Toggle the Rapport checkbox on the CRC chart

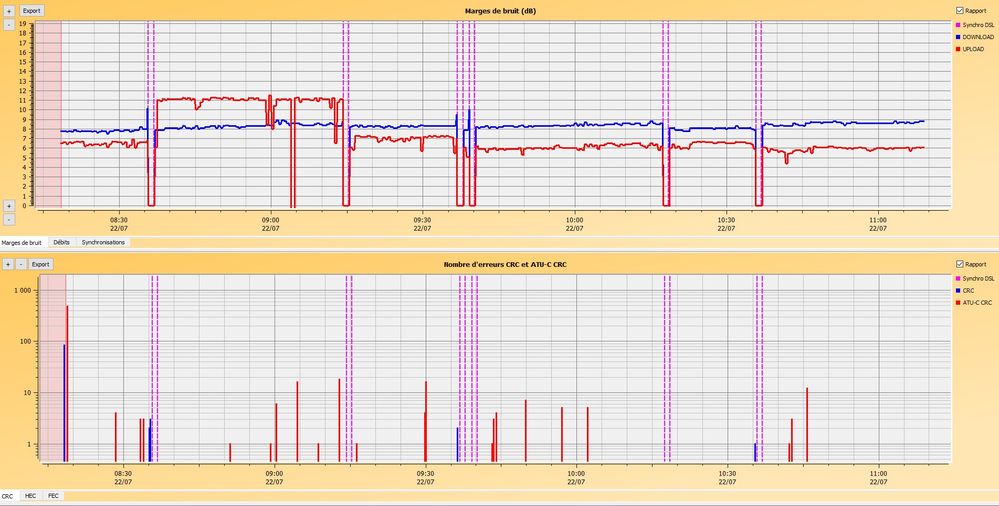(960, 264)
